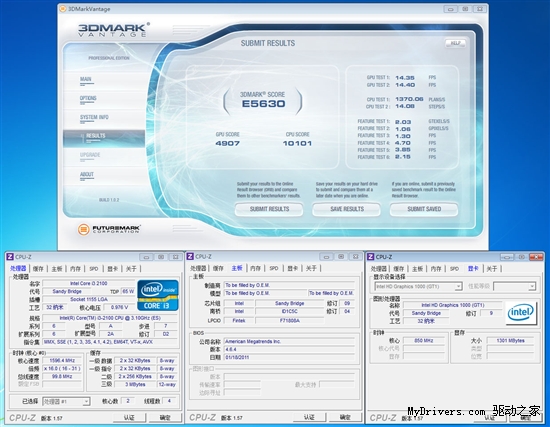
Task: Open the OPTIONS section in 3DMark sidebar
Action: pyautogui.click(x=88, y=98)
